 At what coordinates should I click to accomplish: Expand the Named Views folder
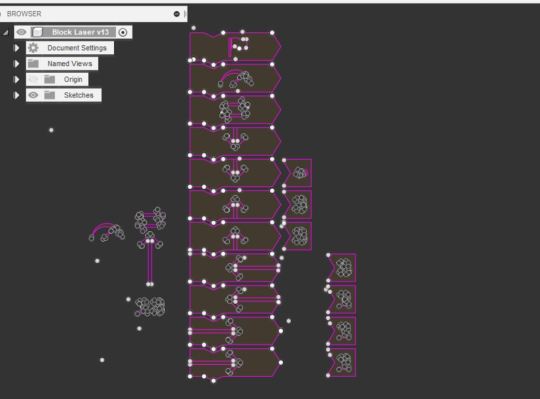point(16,64)
